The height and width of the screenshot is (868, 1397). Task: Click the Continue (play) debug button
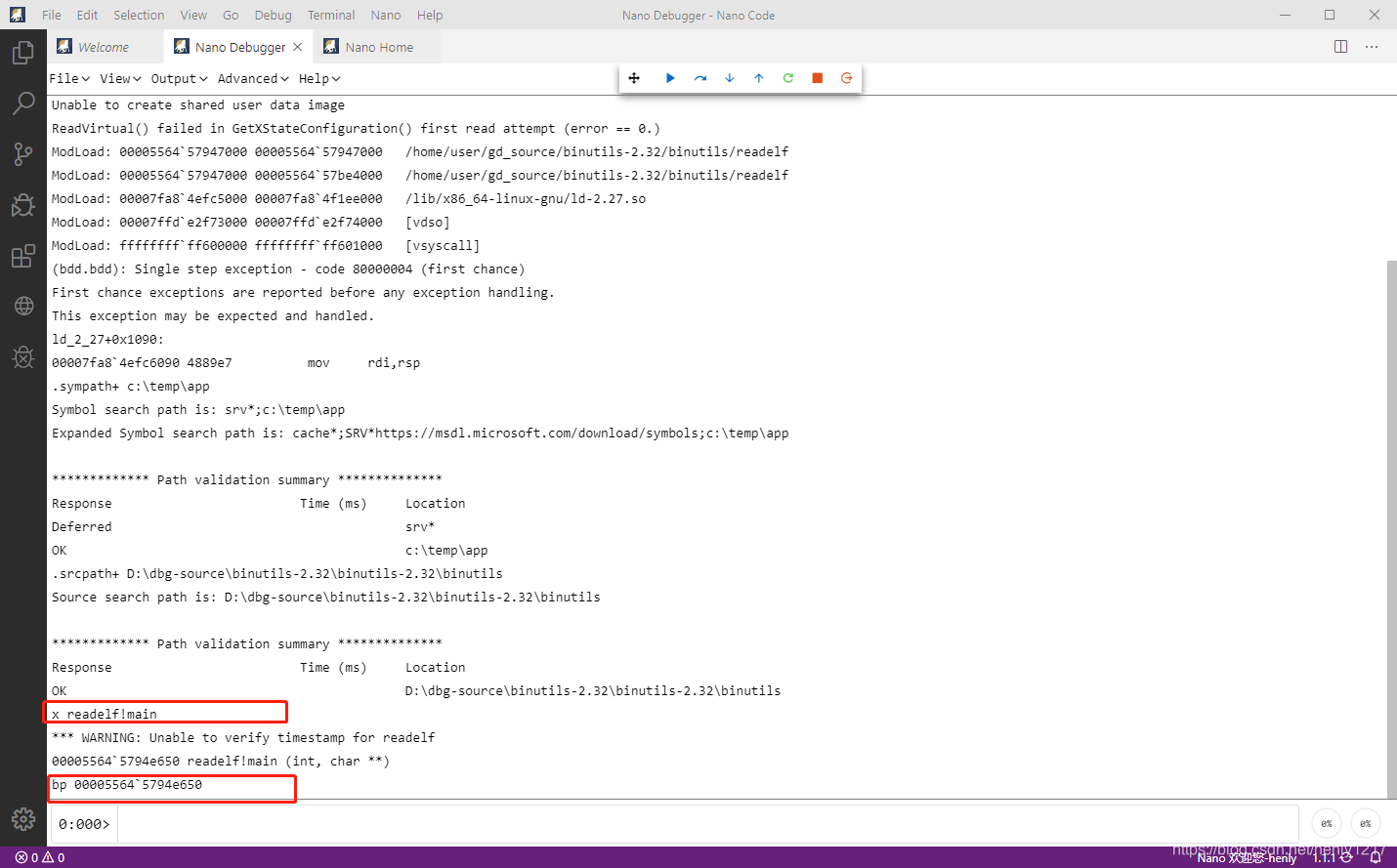[x=670, y=78]
